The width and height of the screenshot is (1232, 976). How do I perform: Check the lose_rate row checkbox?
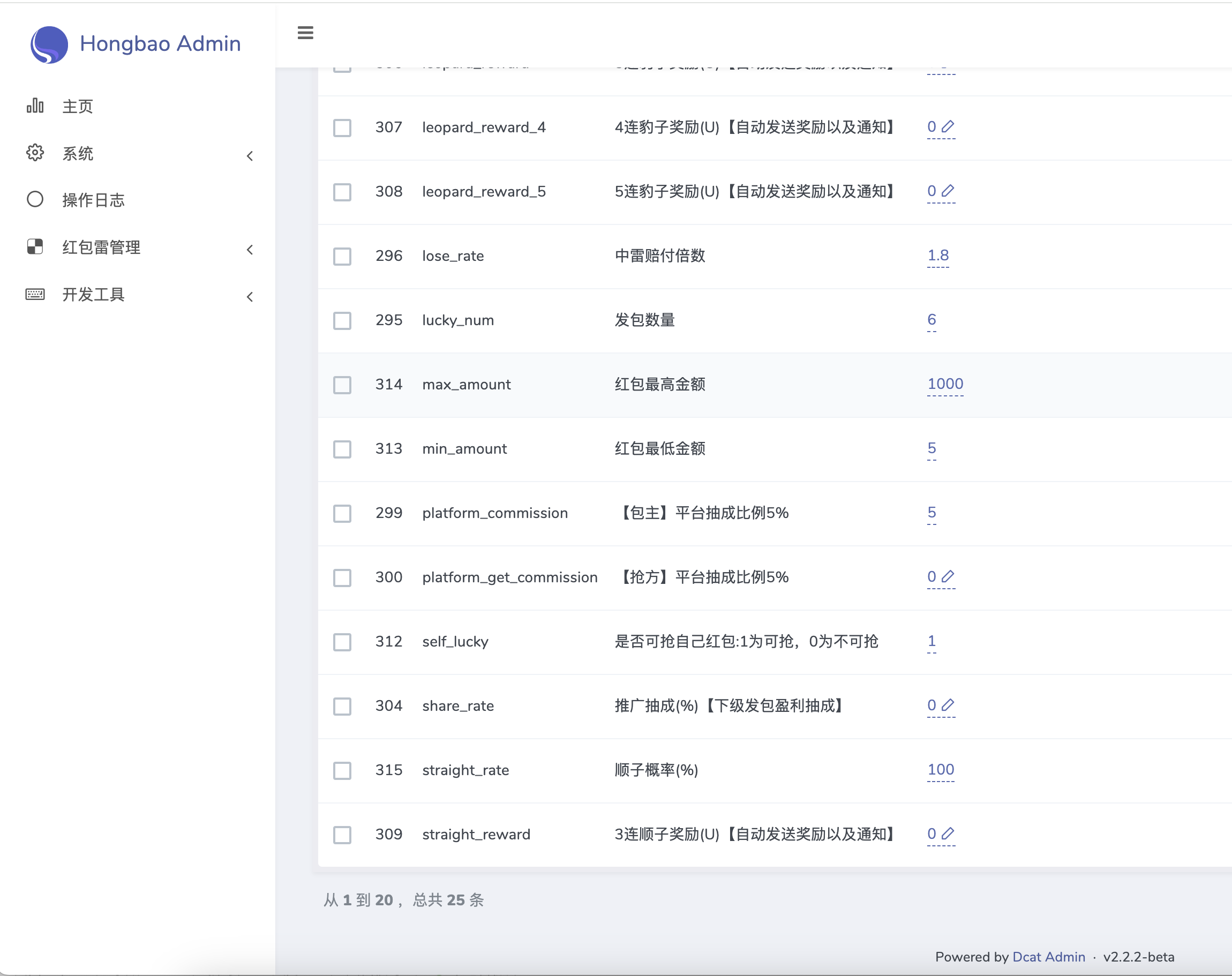(342, 256)
